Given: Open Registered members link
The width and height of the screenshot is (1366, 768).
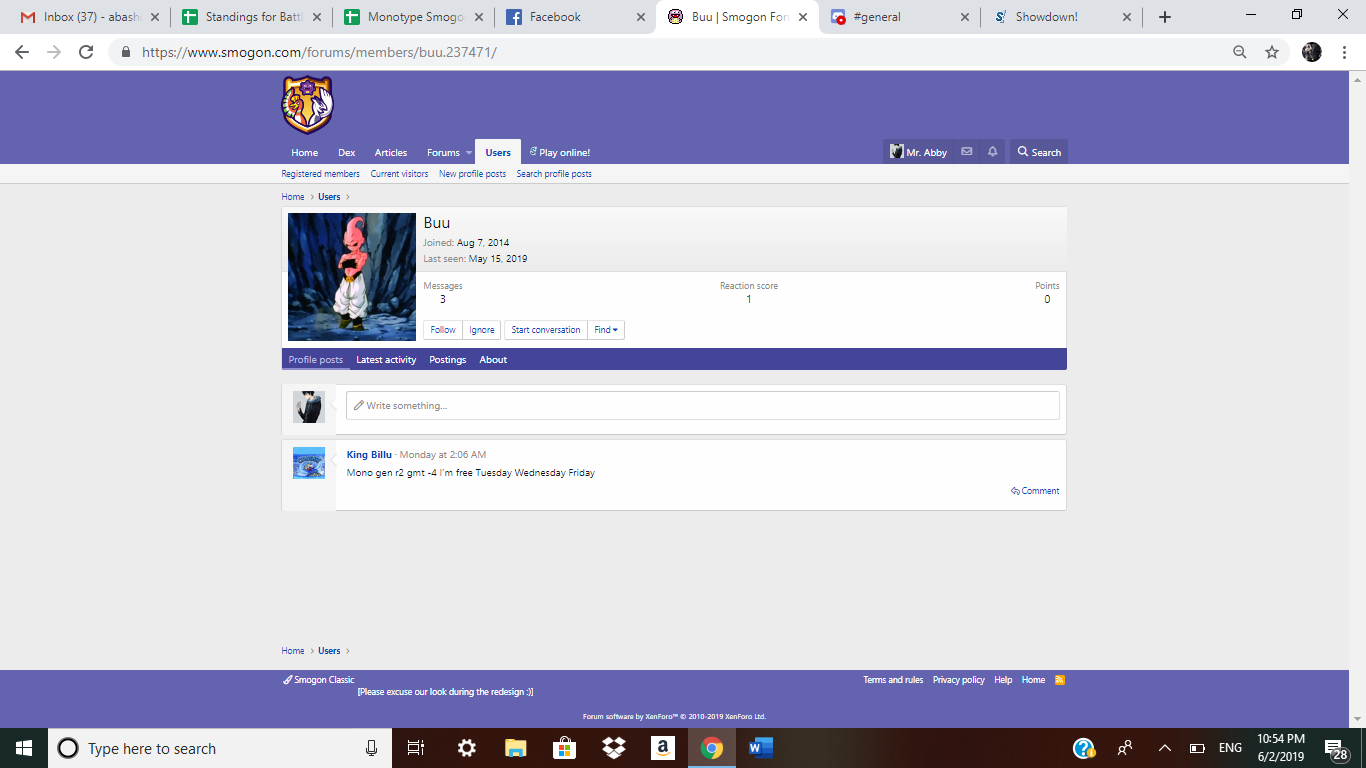Looking at the screenshot, I should 321,174.
